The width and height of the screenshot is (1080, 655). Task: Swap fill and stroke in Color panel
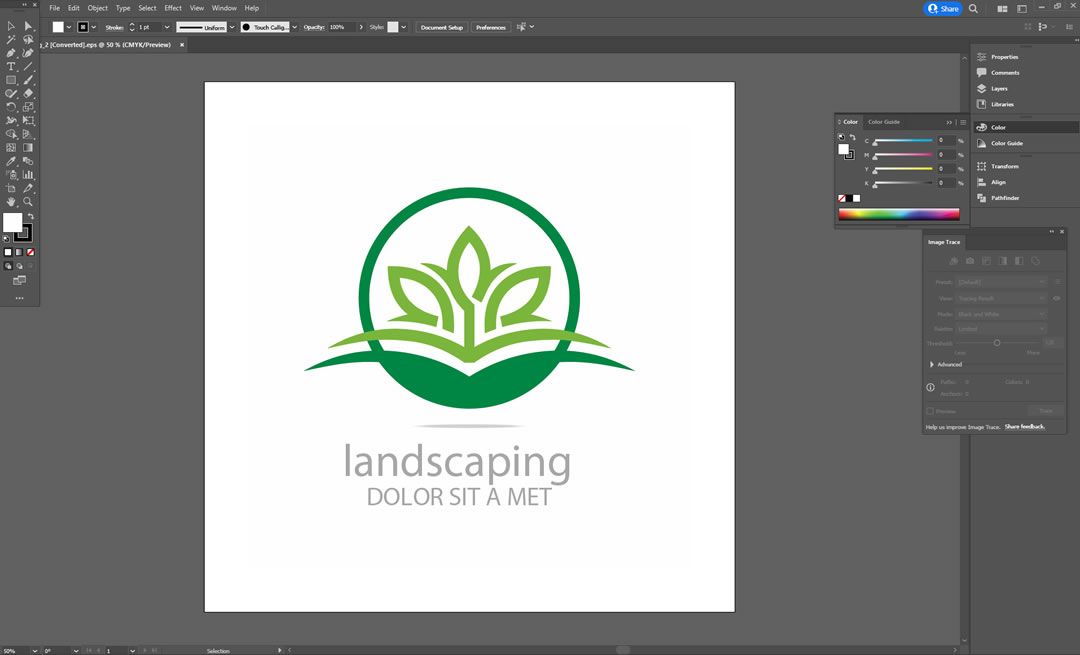(x=852, y=137)
